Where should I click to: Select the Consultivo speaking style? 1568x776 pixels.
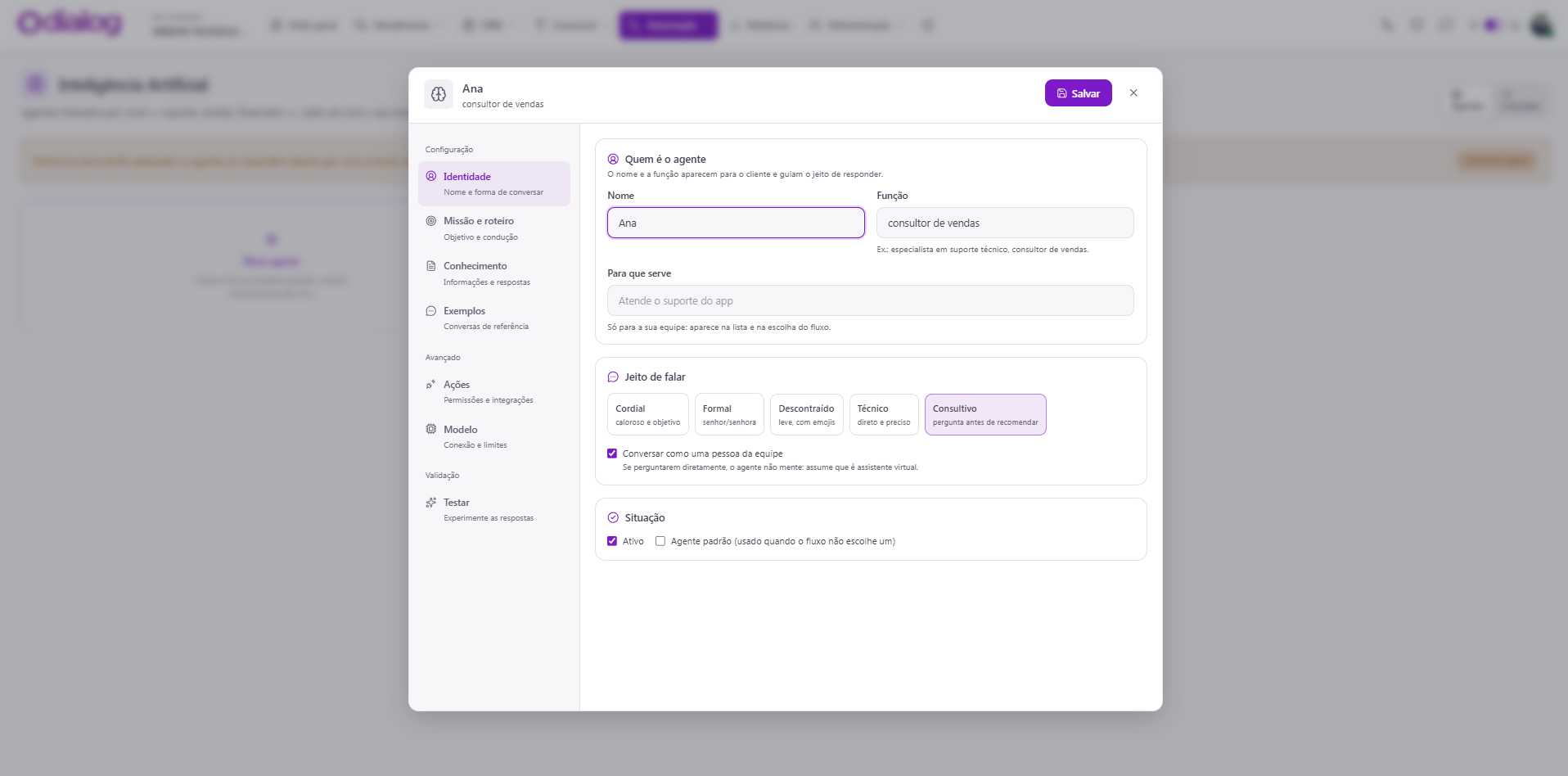point(985,414)
